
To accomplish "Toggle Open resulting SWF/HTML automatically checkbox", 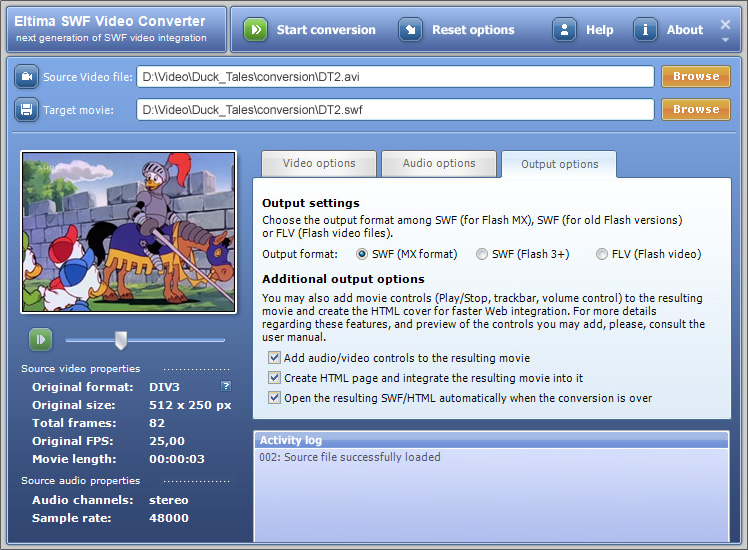I will 274,398.
